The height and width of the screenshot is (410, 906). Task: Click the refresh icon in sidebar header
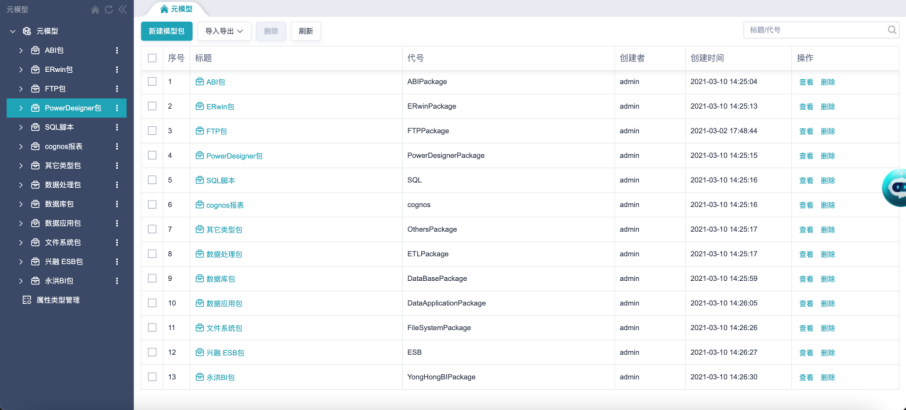108,9
